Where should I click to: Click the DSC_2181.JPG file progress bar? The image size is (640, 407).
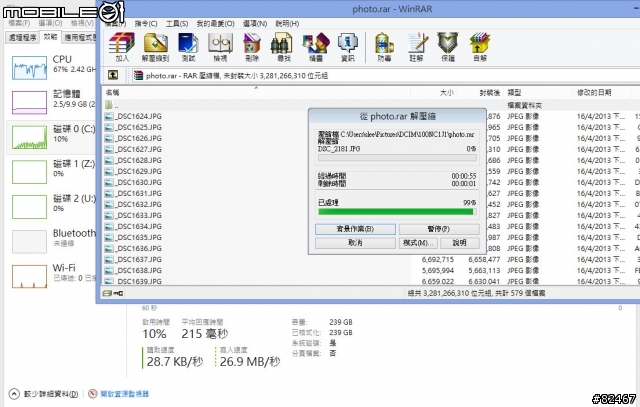point(397,158)
